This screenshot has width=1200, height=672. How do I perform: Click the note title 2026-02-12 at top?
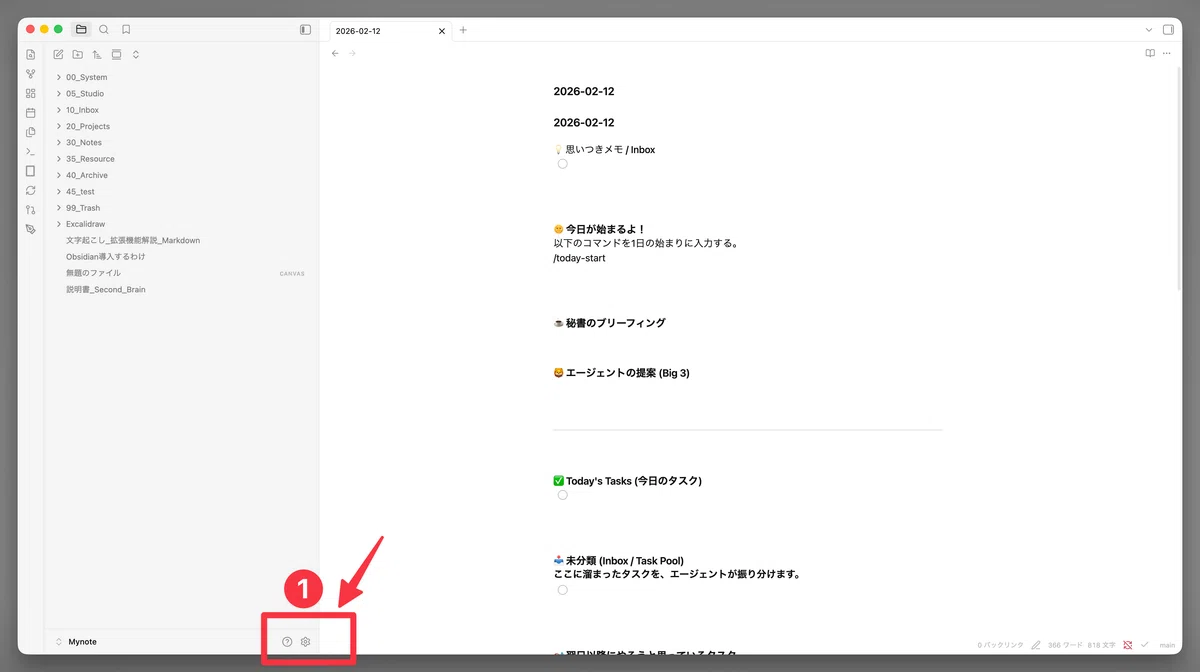584,91
